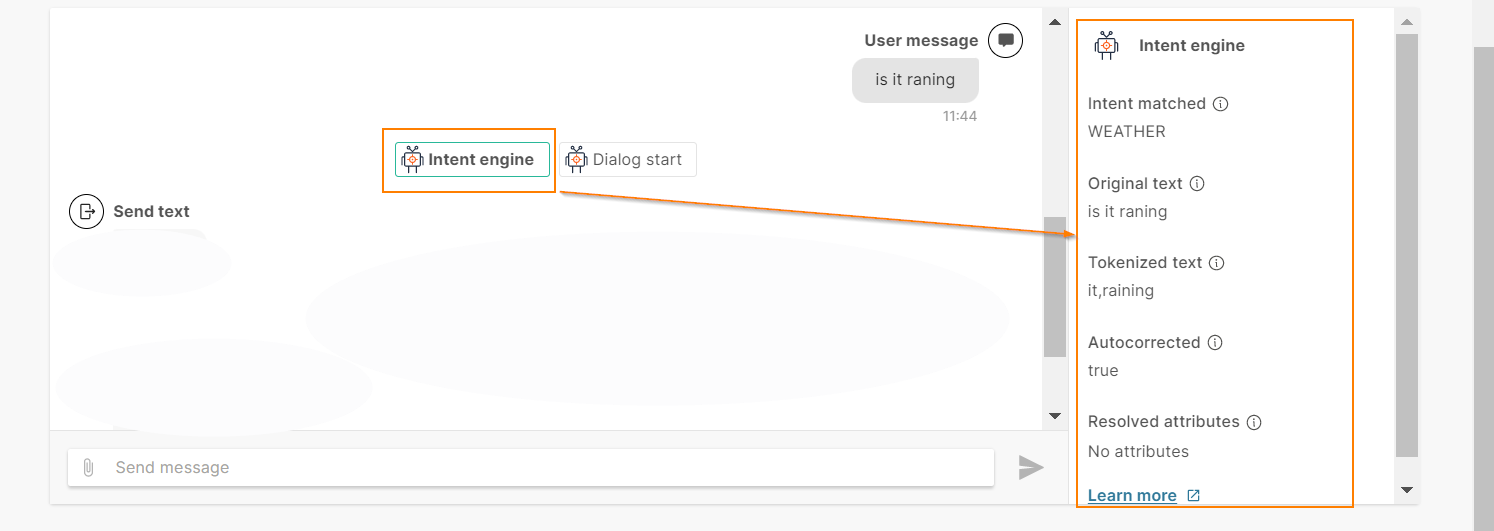Click the User message chat bubble icon

point(1006,41)
